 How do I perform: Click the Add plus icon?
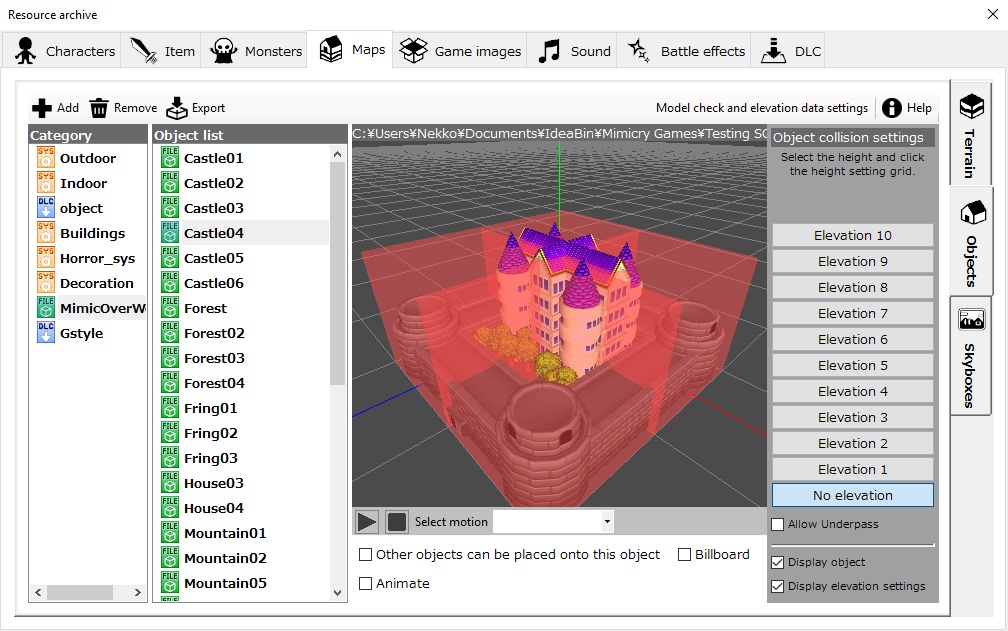42,108
